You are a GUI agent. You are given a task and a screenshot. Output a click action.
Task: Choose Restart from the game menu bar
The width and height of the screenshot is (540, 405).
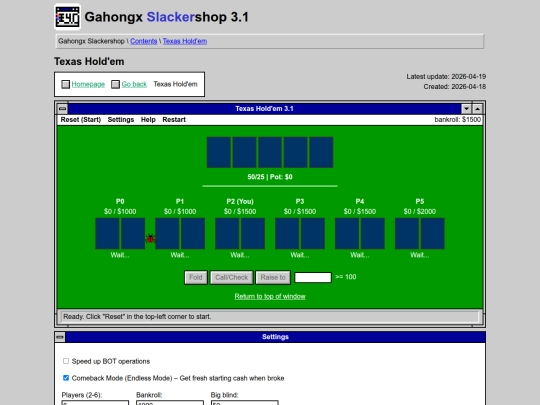click(x=174, y=120)
